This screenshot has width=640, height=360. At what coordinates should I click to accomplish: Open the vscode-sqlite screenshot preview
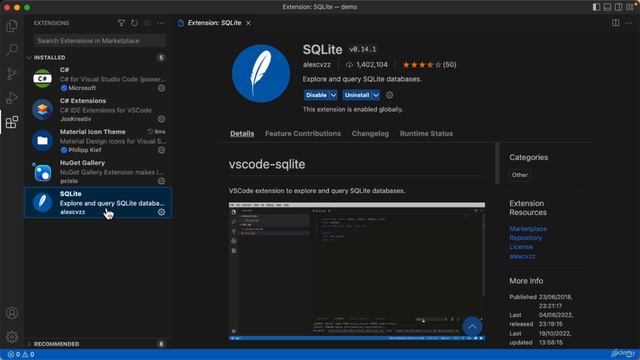pyautogui.click(x=357, y=271)
